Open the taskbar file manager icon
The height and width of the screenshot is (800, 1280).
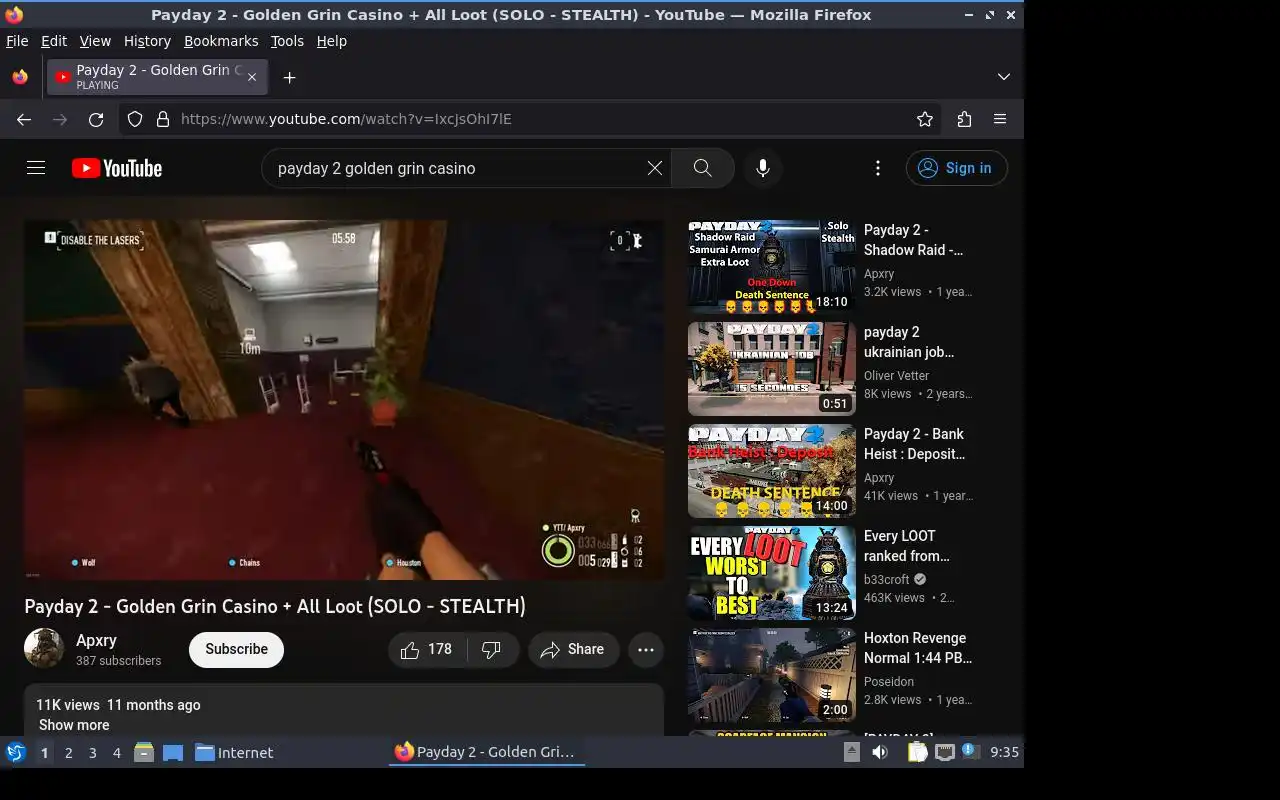click(x=144, y=752)
